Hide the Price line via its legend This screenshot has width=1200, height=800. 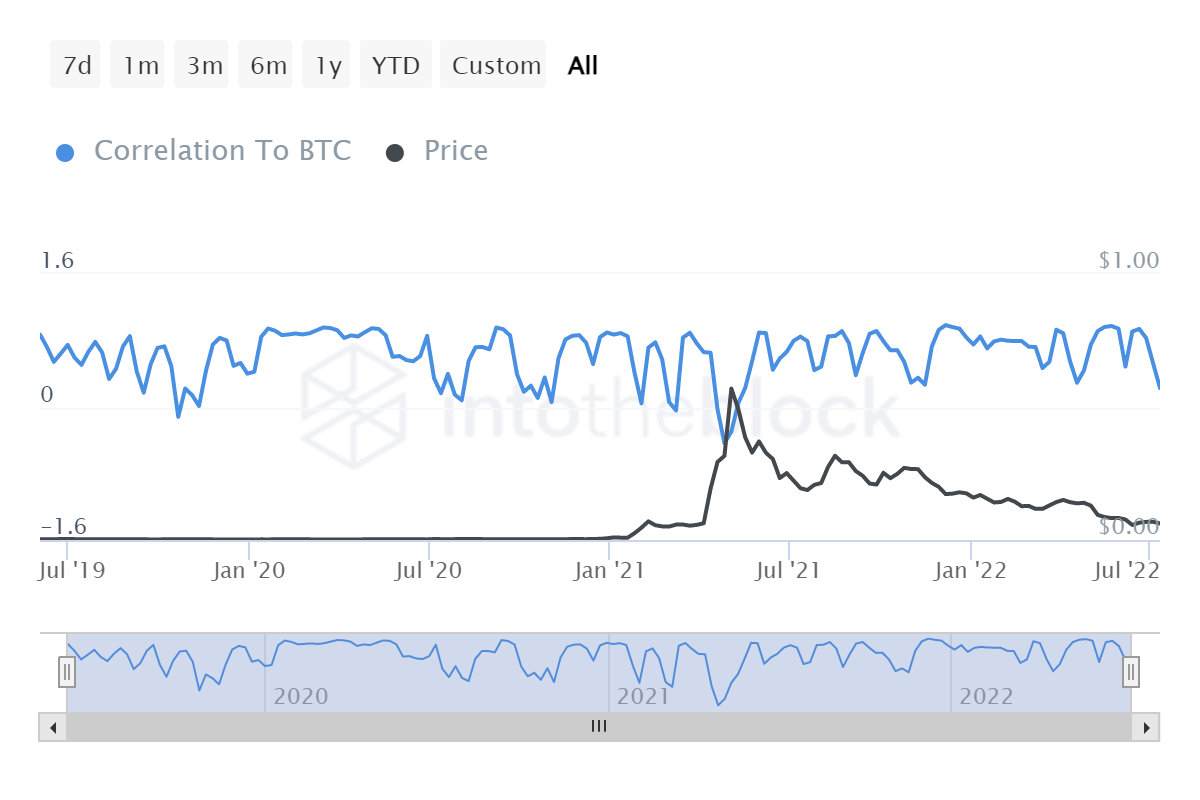pyautogui.click(x=455, y=150)
